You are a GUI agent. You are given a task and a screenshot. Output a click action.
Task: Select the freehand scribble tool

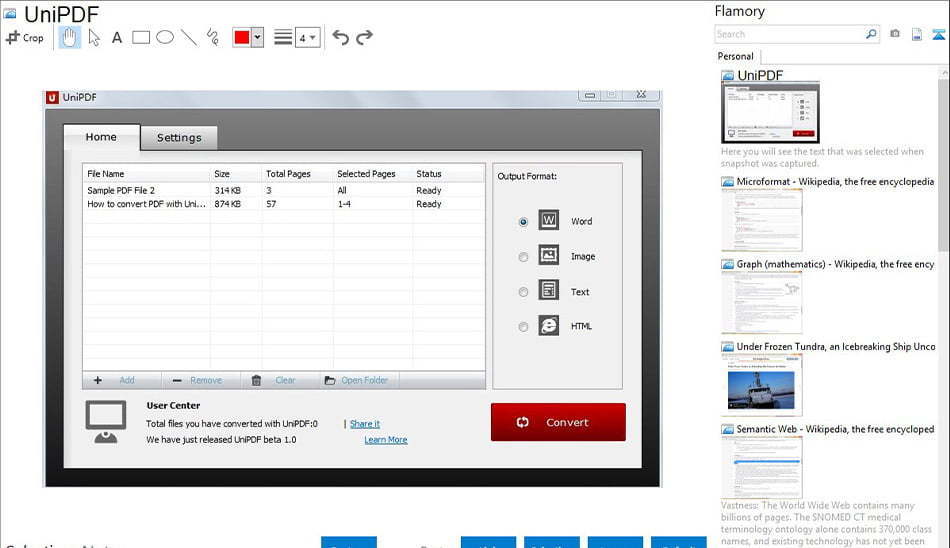pyautogui.click(x=213, y=38)
